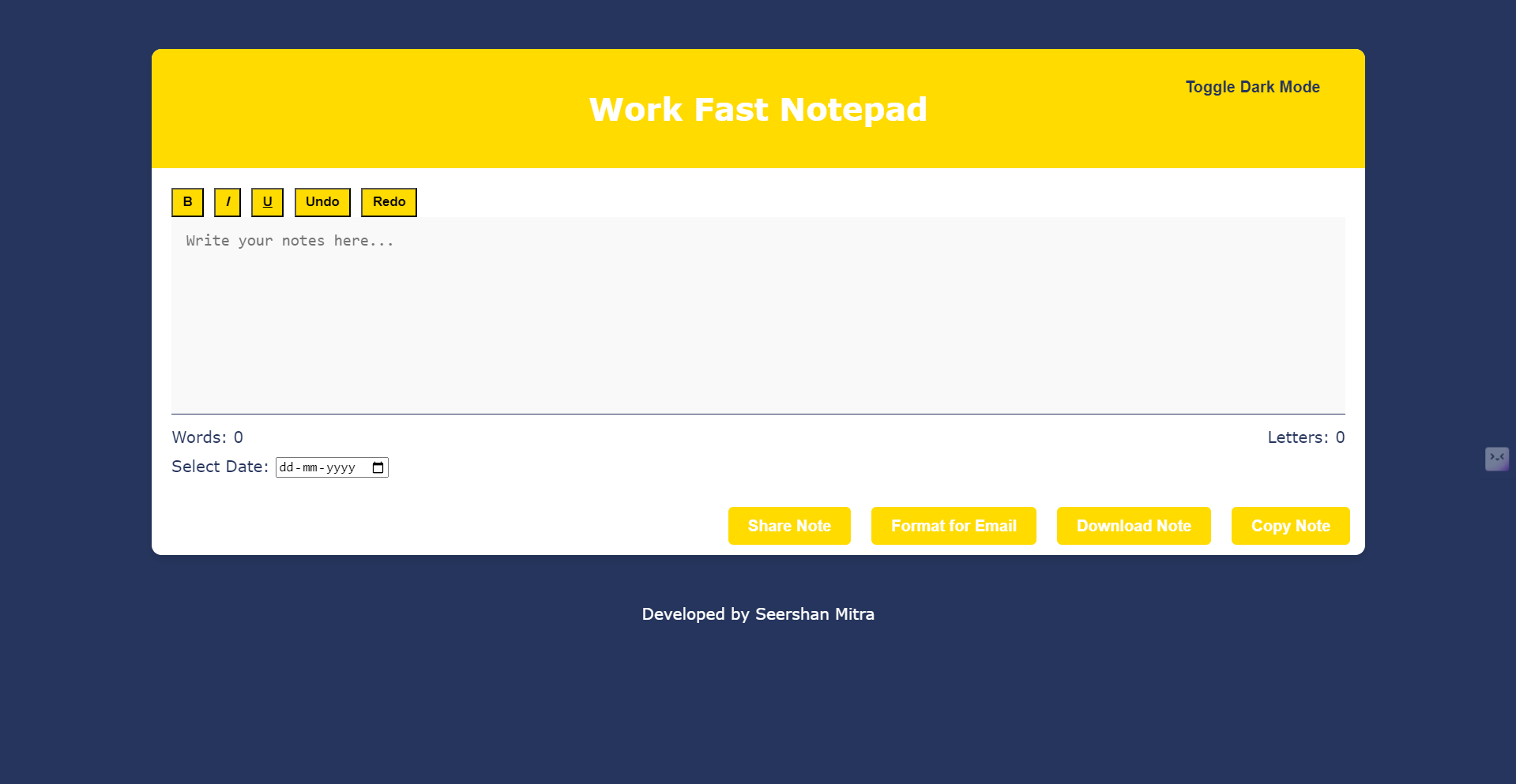The width and height of the screenshot is (1516, 784).
Task: Download the note
Action: (1134, 526)
